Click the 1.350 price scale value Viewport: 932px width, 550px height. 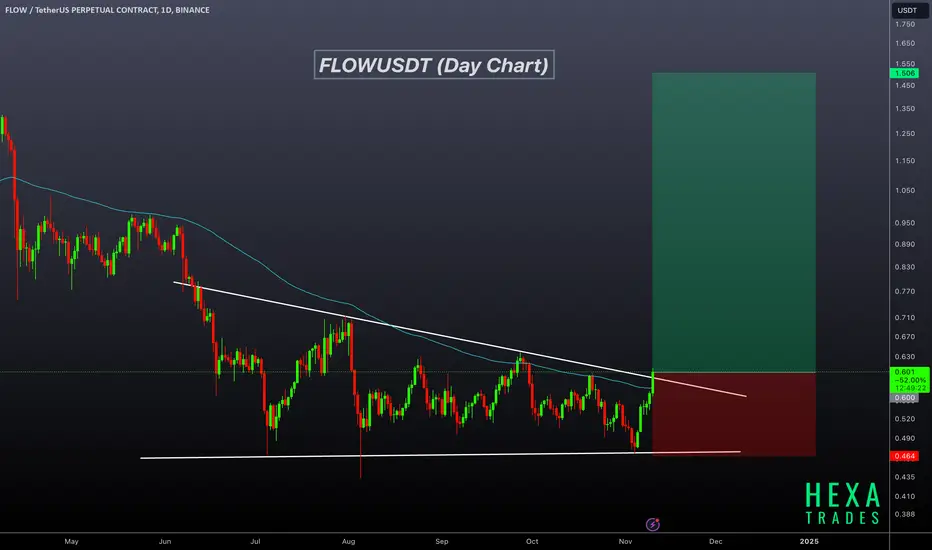[x=905, y=109]
